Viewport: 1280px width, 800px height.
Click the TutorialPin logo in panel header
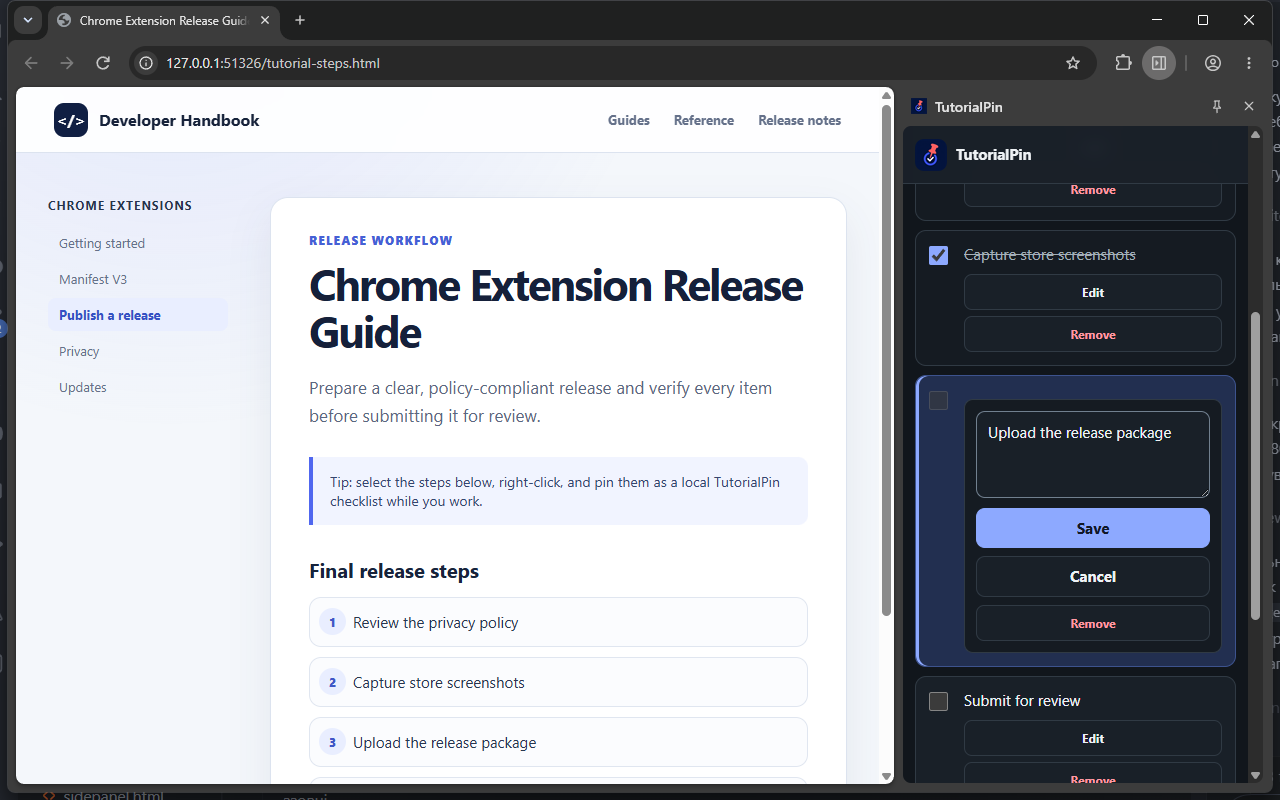point(931,155)
